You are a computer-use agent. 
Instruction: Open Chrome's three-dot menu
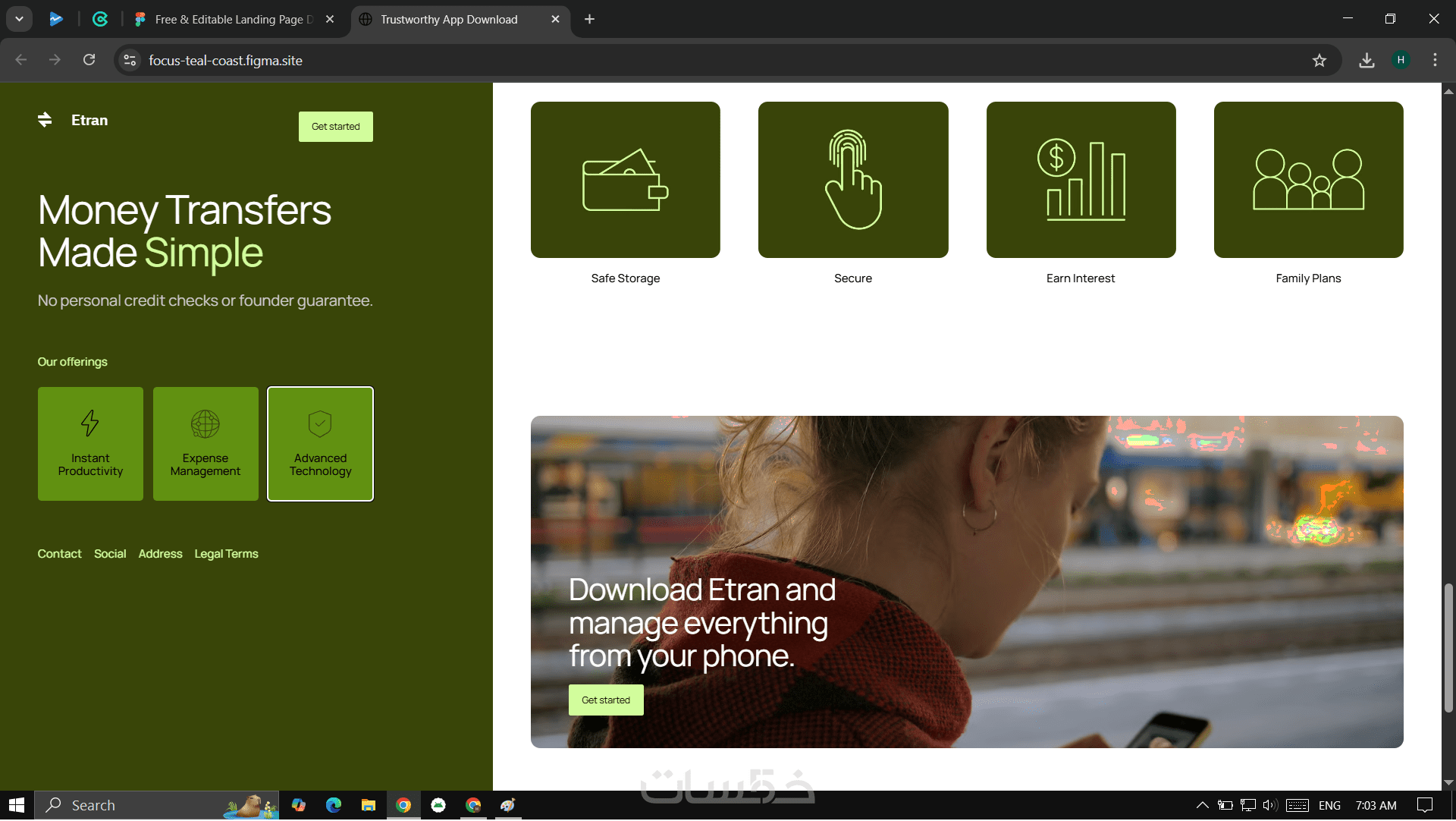point(1435,61)
